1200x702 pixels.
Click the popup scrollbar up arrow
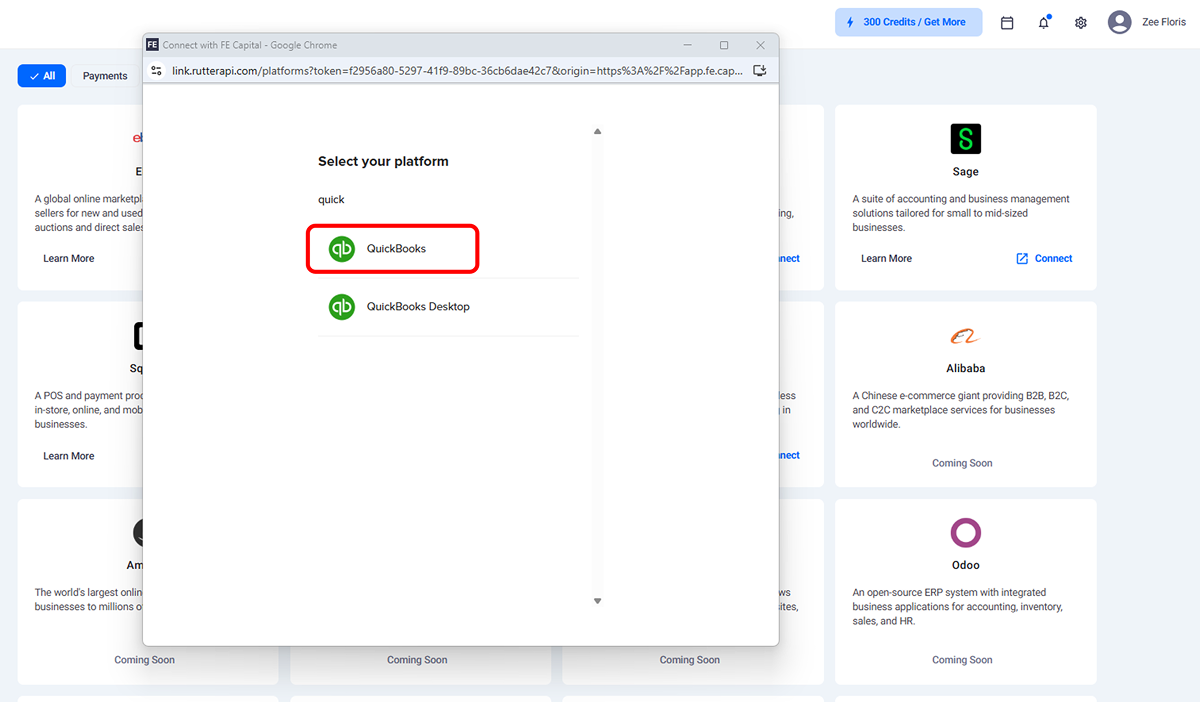click(x=597, y=132)
